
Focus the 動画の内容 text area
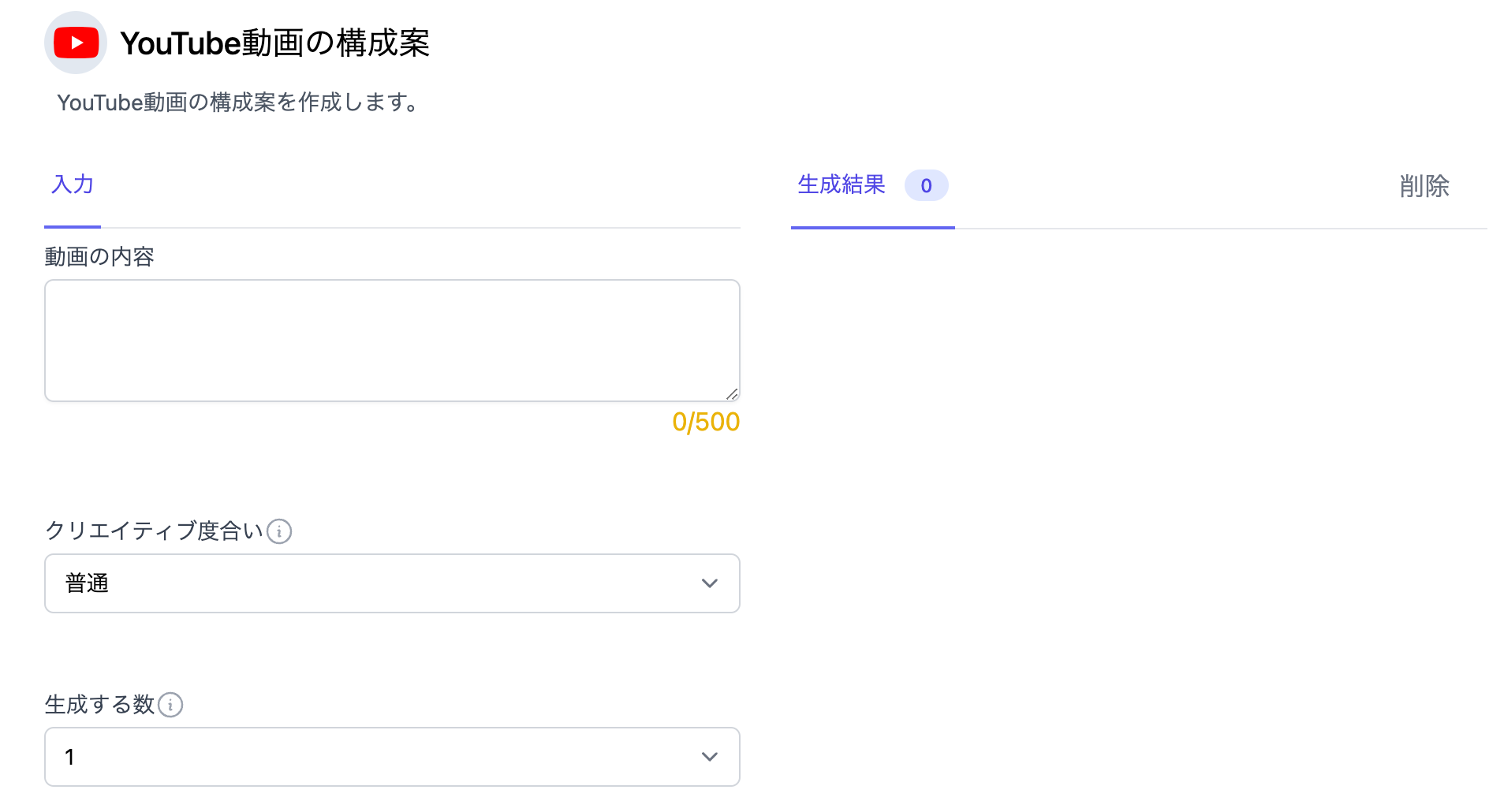pos(392,341)
